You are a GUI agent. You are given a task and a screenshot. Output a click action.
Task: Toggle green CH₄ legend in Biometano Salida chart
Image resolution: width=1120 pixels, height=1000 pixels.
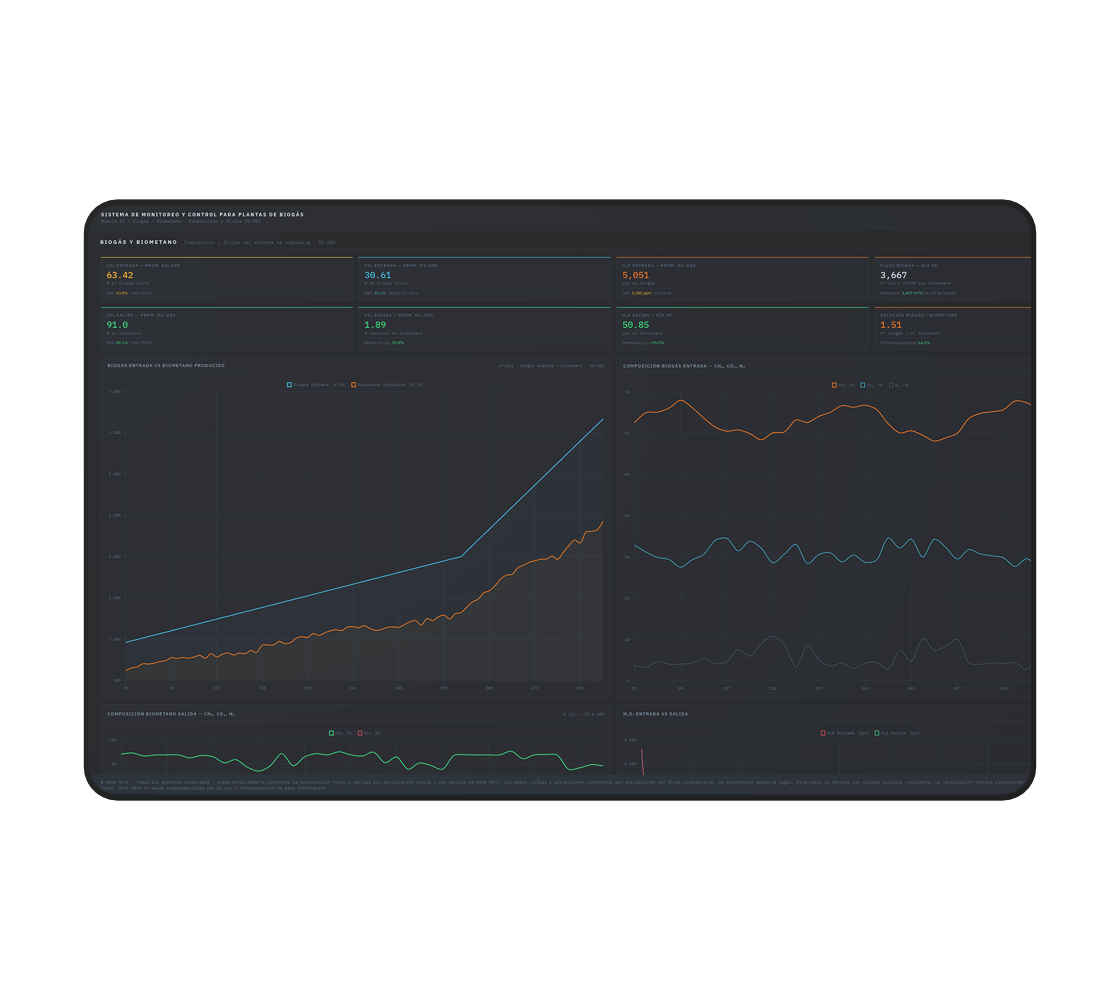(332, 733)
